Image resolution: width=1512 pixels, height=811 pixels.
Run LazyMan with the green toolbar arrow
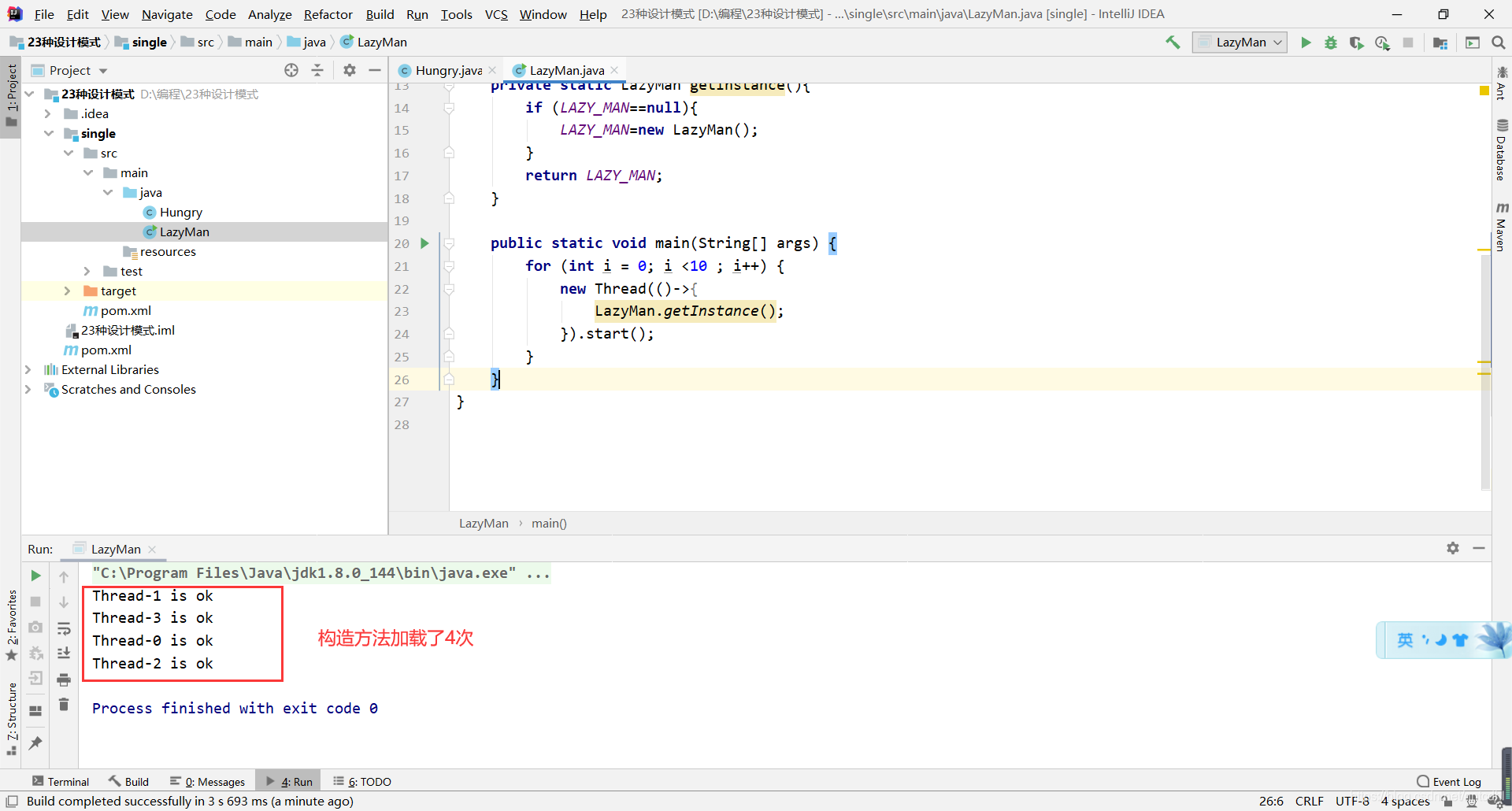(1306, 43)
